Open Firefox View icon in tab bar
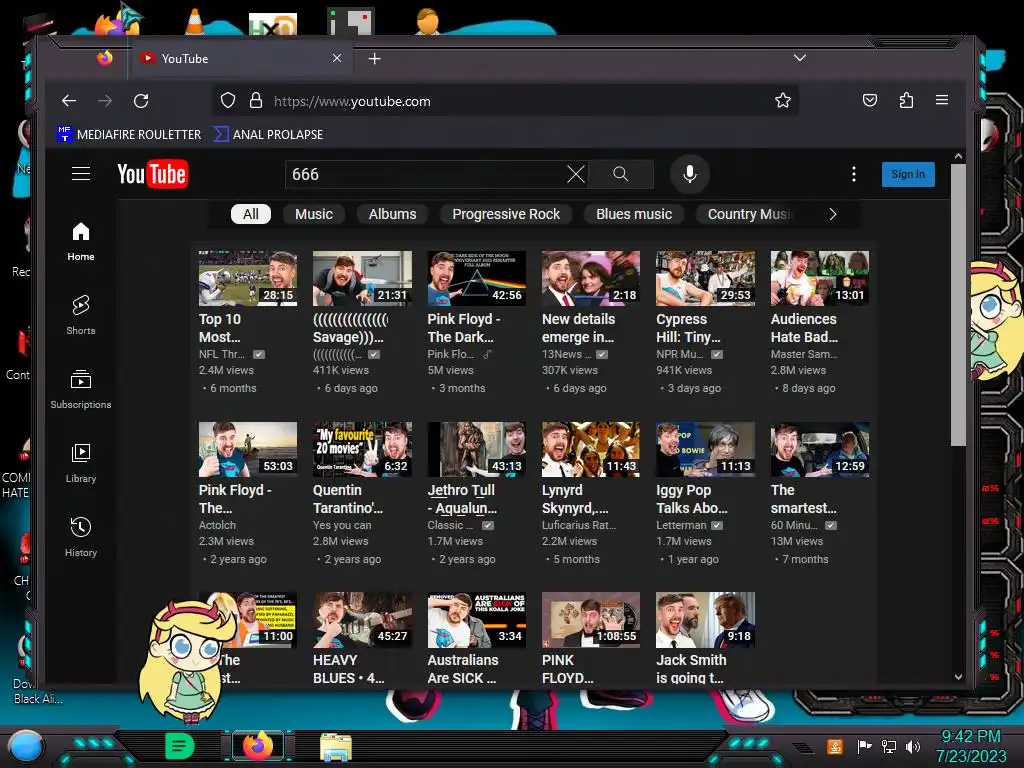Viewport: 1024px width, 768px height. pos(104,58)
